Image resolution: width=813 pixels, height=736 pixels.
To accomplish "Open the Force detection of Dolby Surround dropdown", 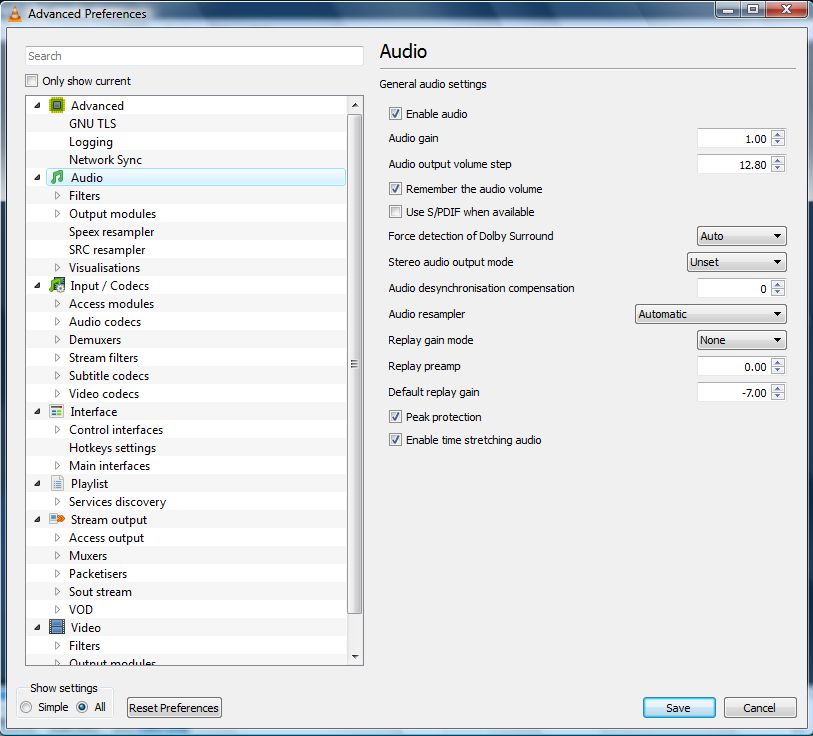I will tap(741, 236).
